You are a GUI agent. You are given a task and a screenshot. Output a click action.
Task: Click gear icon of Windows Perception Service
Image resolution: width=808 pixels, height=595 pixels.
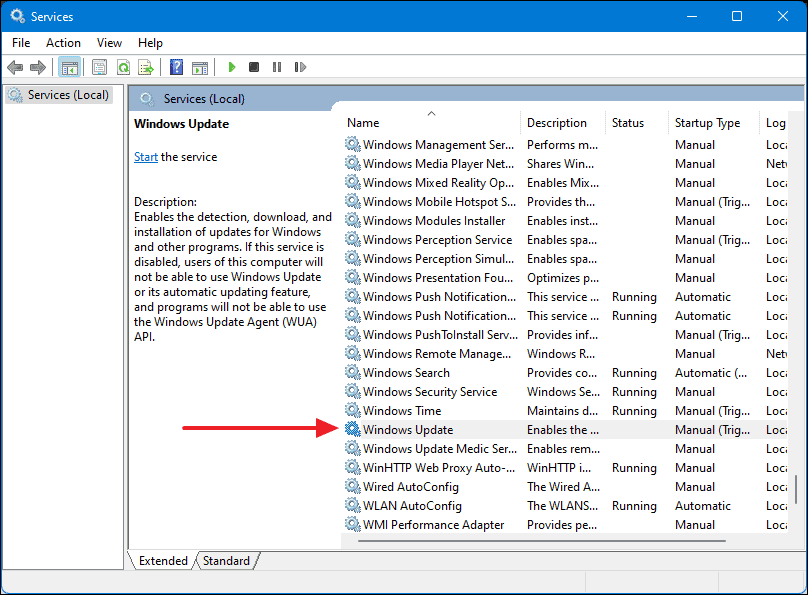coord(352,239)
